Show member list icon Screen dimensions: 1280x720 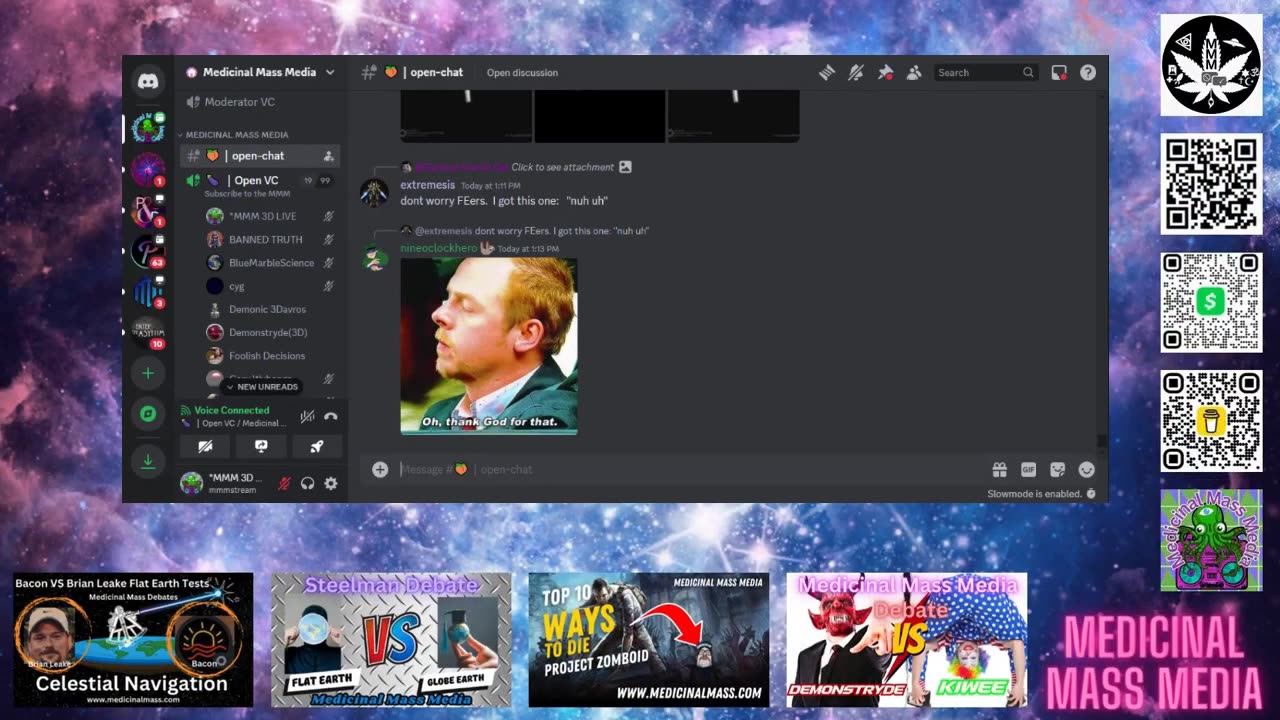[x=914, y=72]
